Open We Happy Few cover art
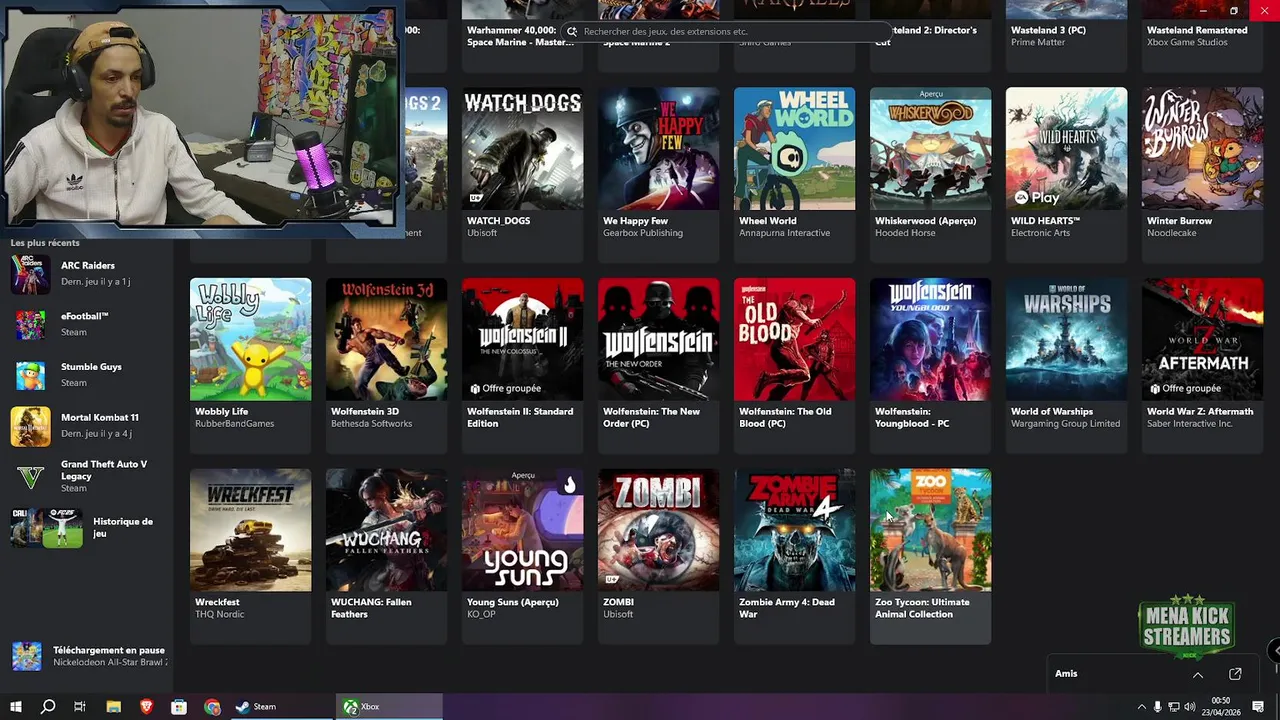This screenshot has width=1280, height=720. (658, 149)
